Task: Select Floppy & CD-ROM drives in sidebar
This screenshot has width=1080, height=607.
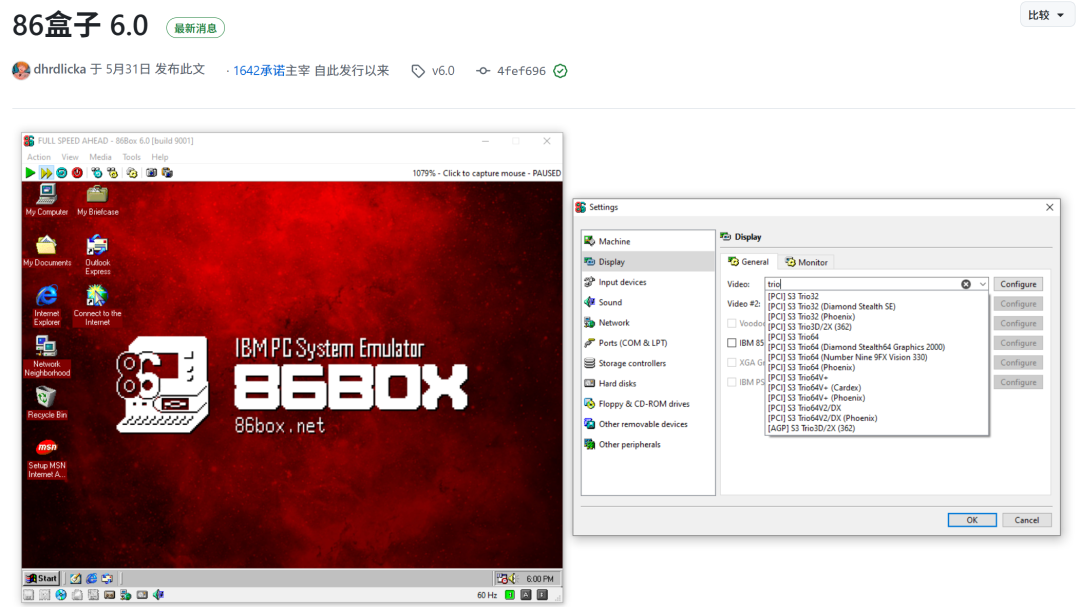Action: point(647,404)
